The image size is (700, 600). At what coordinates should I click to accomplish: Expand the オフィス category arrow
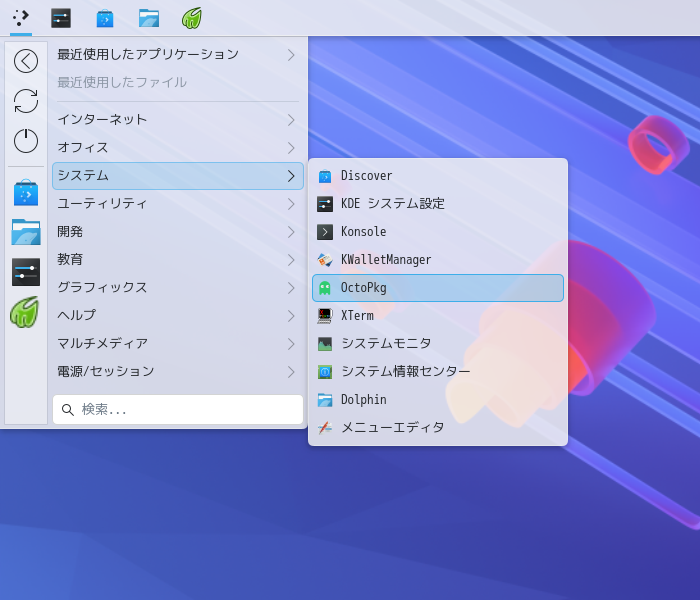pos(291,148)
